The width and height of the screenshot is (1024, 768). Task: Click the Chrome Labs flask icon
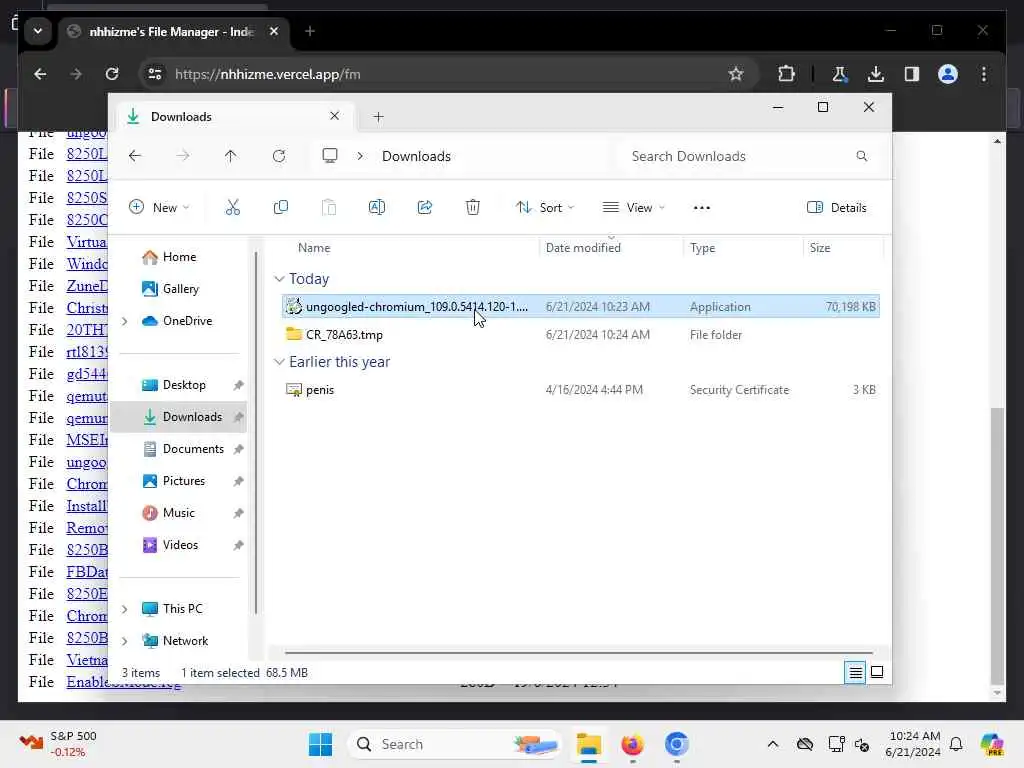(840, 74)
